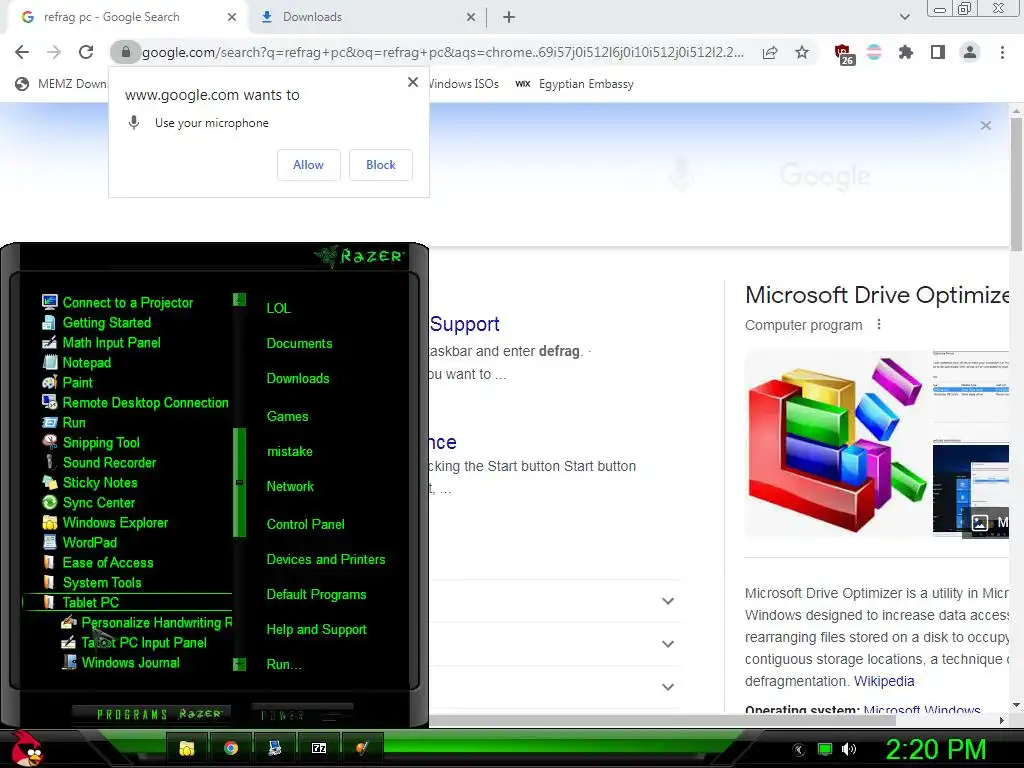This screenshot has height=768, width=1024.
Task: Open Devices and Printers
Action: [x=325, y=560]
